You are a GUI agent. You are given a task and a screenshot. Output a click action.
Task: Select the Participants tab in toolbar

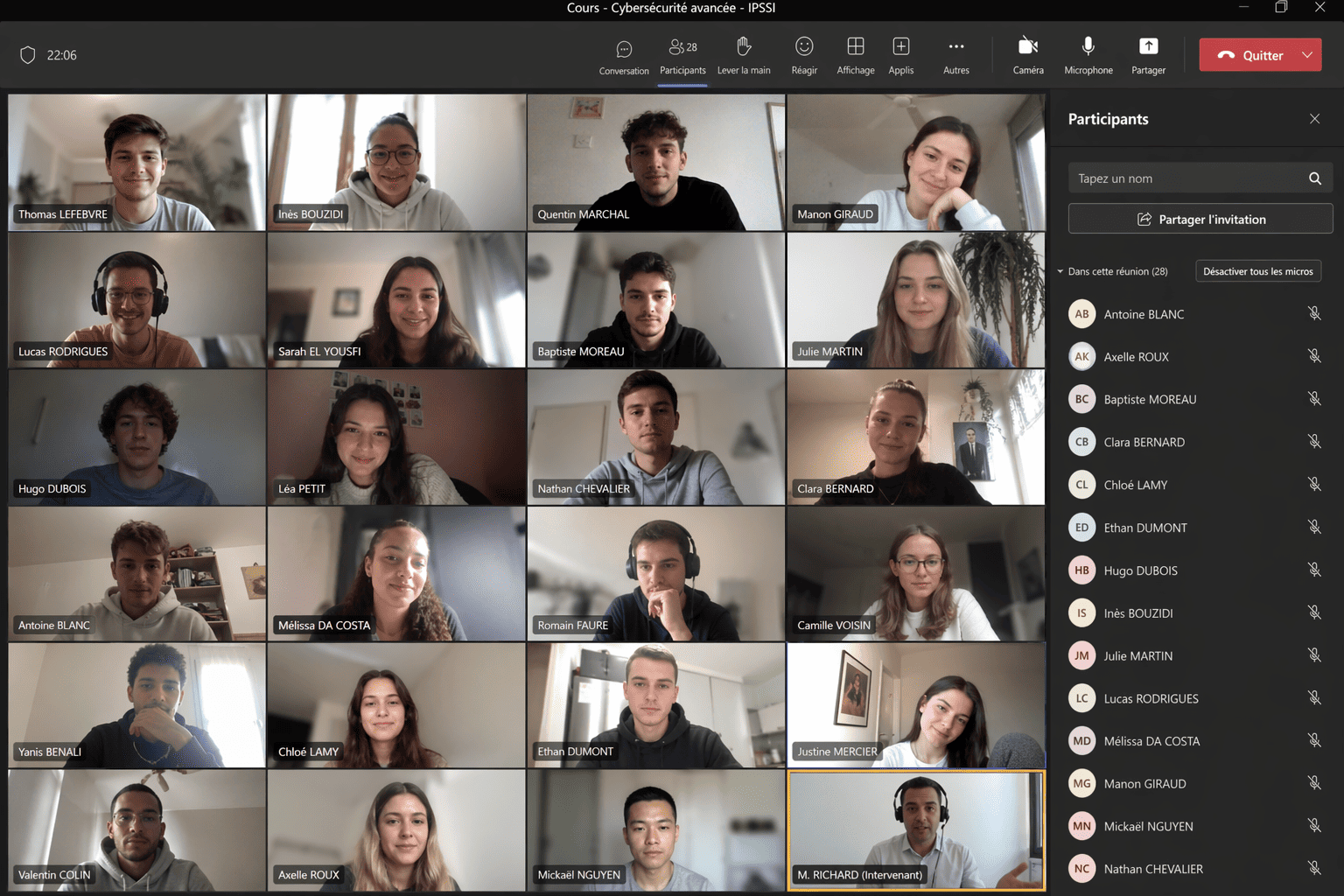pyautogui.click(x=682, y=54)
